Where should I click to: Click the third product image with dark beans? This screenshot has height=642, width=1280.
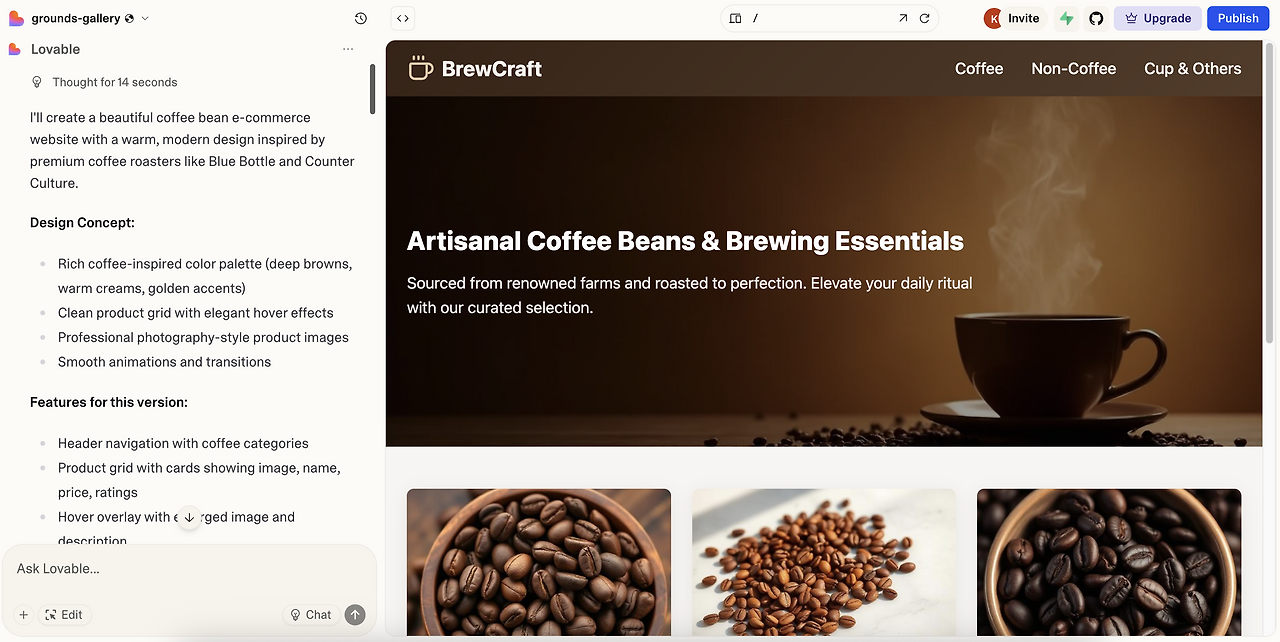[x=1109, y=562]
